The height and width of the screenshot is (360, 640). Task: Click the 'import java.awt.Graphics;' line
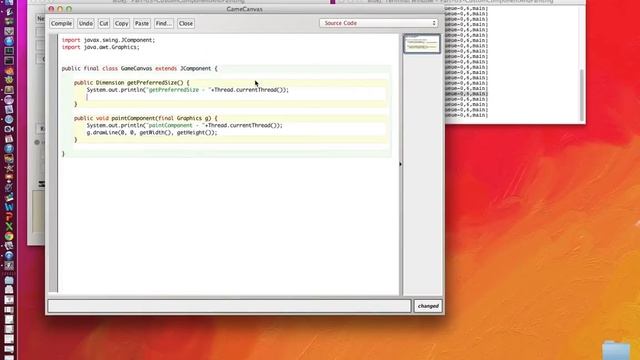[x=100, y=47]
